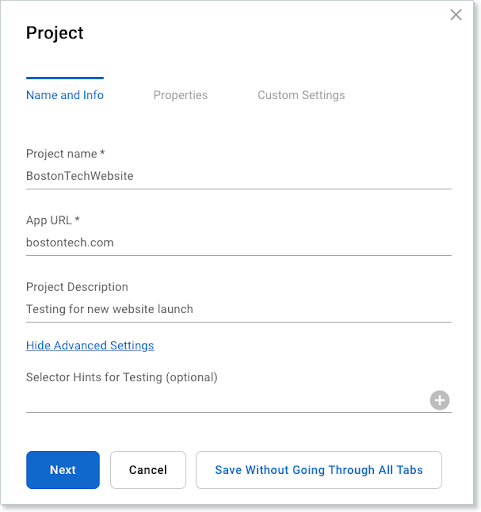
Task: Select the Name and Info tab
Action: coord(65,95)
